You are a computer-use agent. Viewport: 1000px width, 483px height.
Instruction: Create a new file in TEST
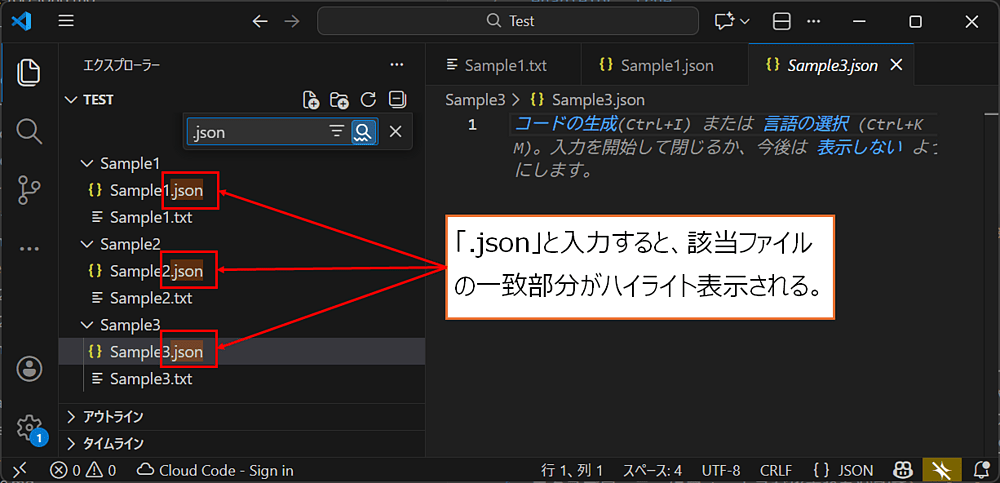coord(311,100)
